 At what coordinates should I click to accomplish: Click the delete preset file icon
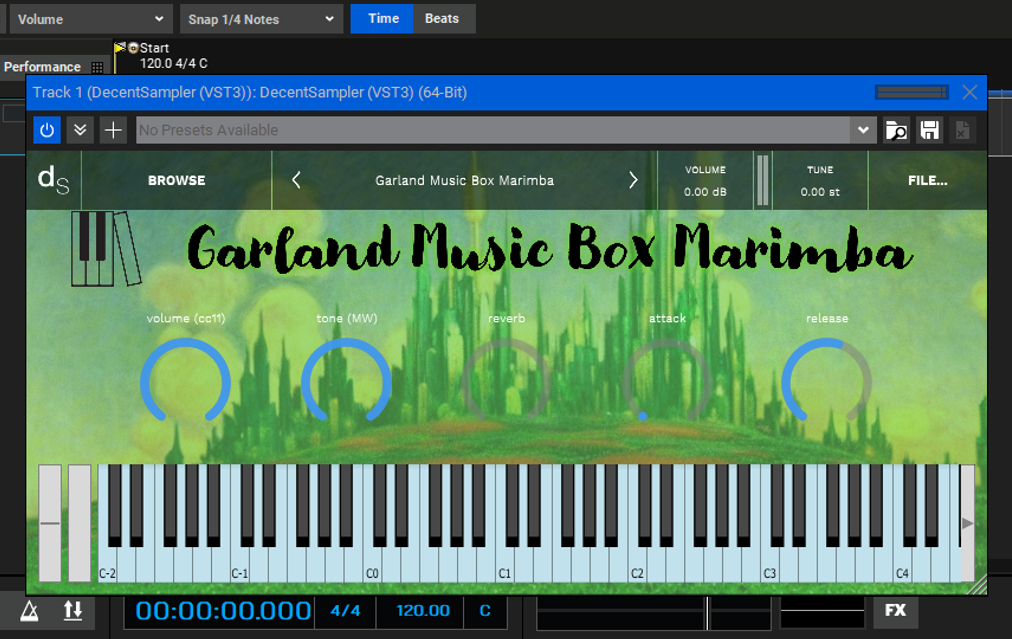[962, 130]
